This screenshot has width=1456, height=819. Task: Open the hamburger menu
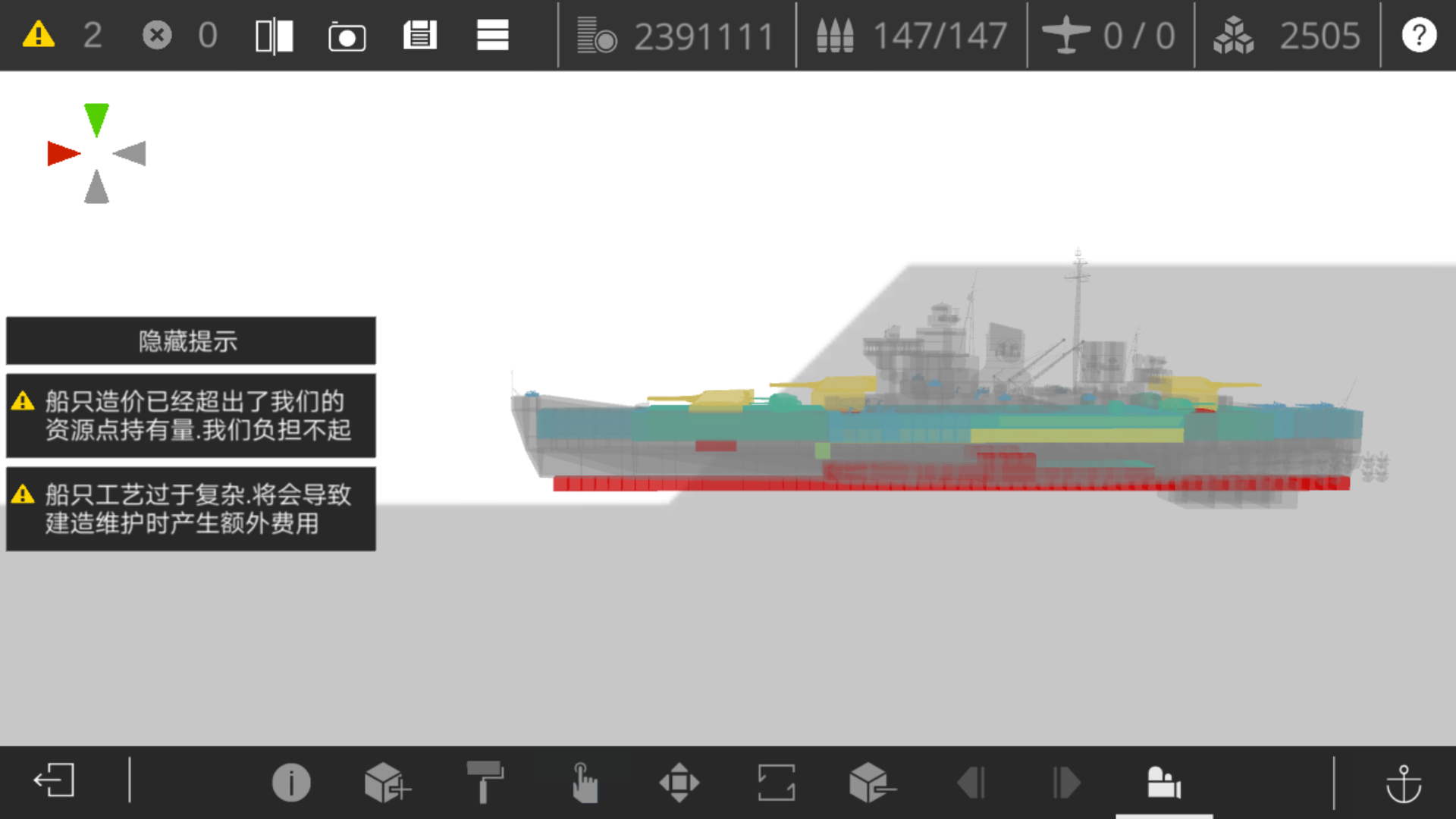(x=492, y=36)
